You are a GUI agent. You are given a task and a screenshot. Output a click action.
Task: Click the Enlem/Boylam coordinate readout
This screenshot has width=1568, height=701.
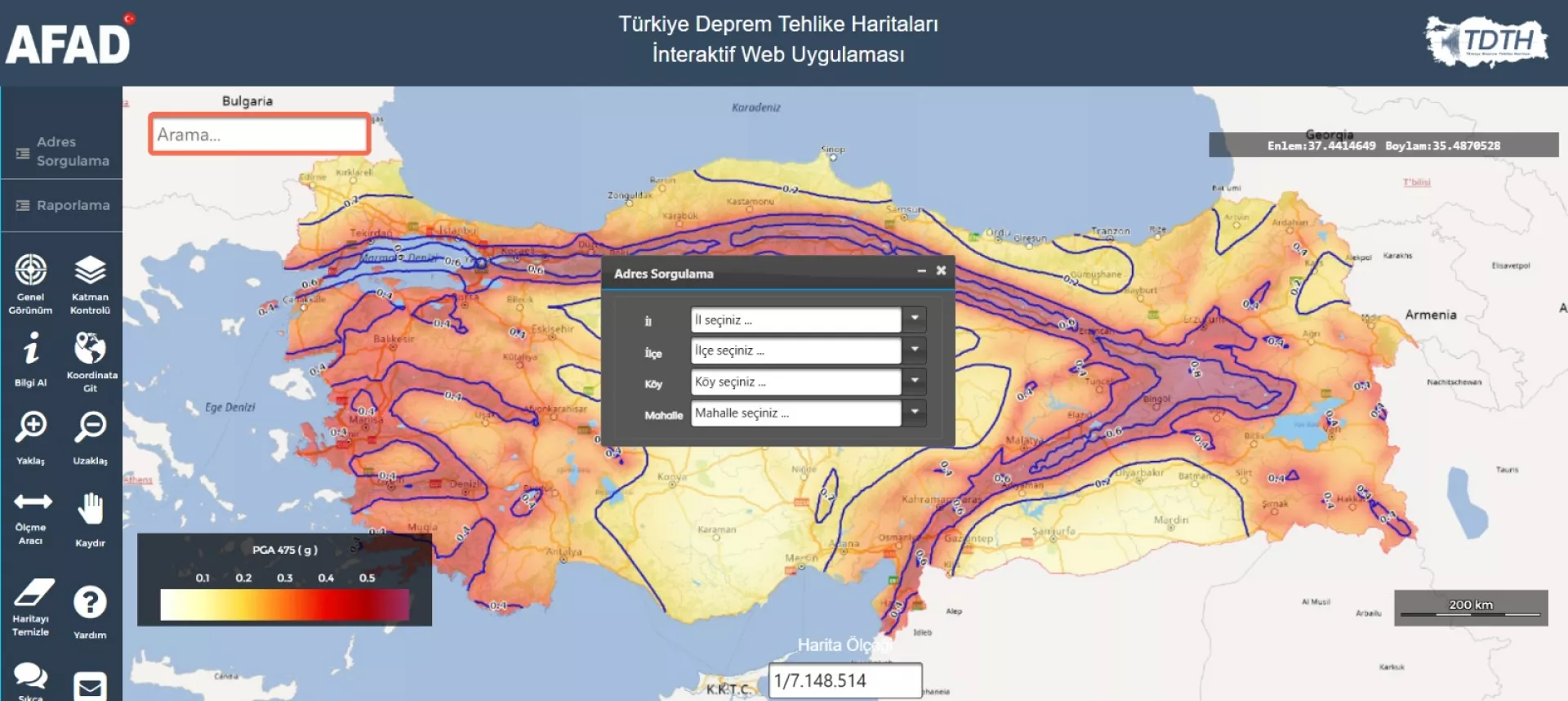1383,145
